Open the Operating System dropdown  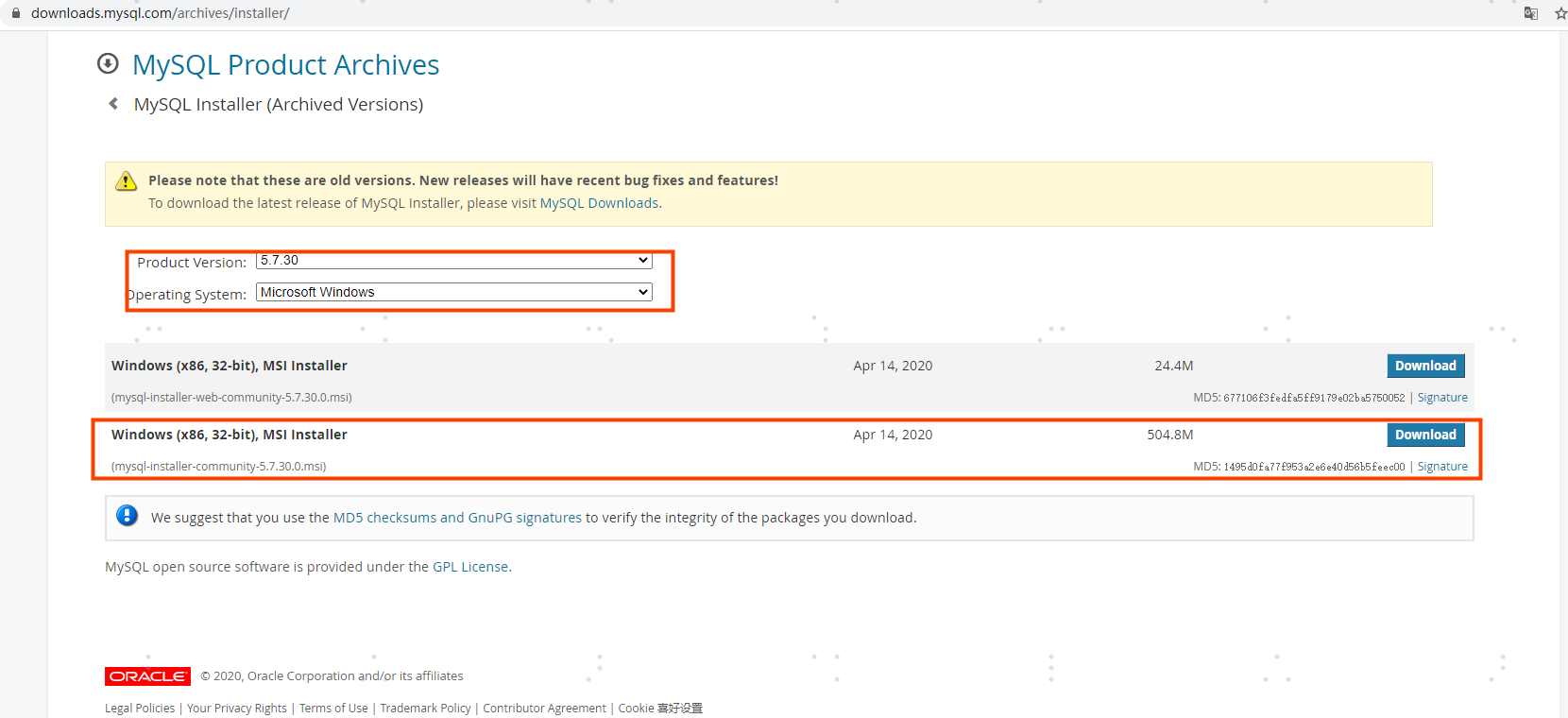coord(454,293)
